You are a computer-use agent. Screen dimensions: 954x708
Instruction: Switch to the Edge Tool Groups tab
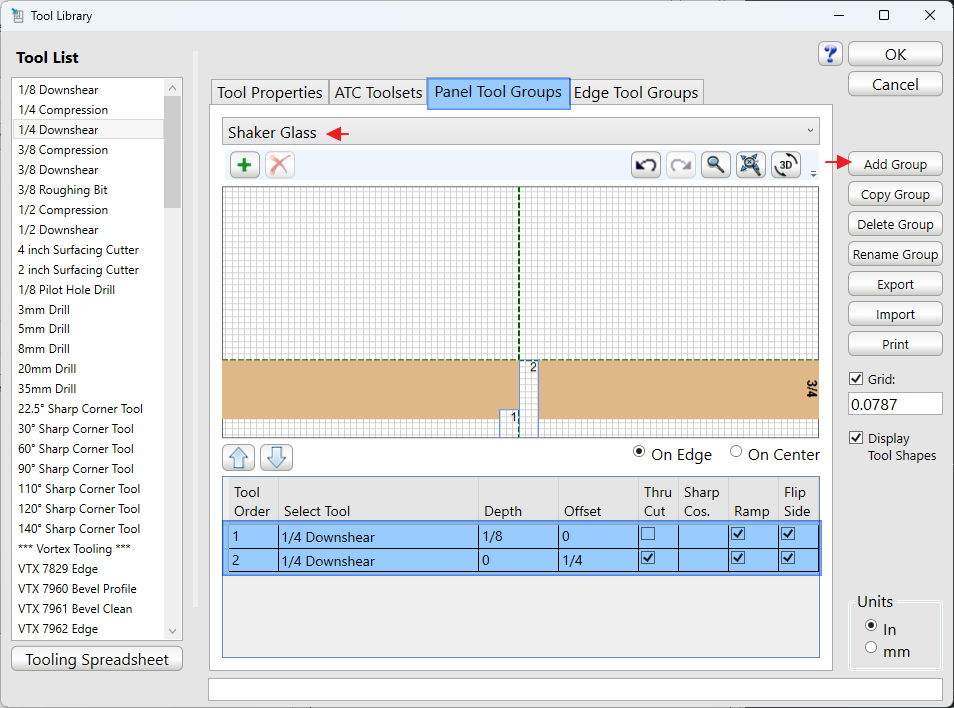pyautogui.click(x=636, y=93)
